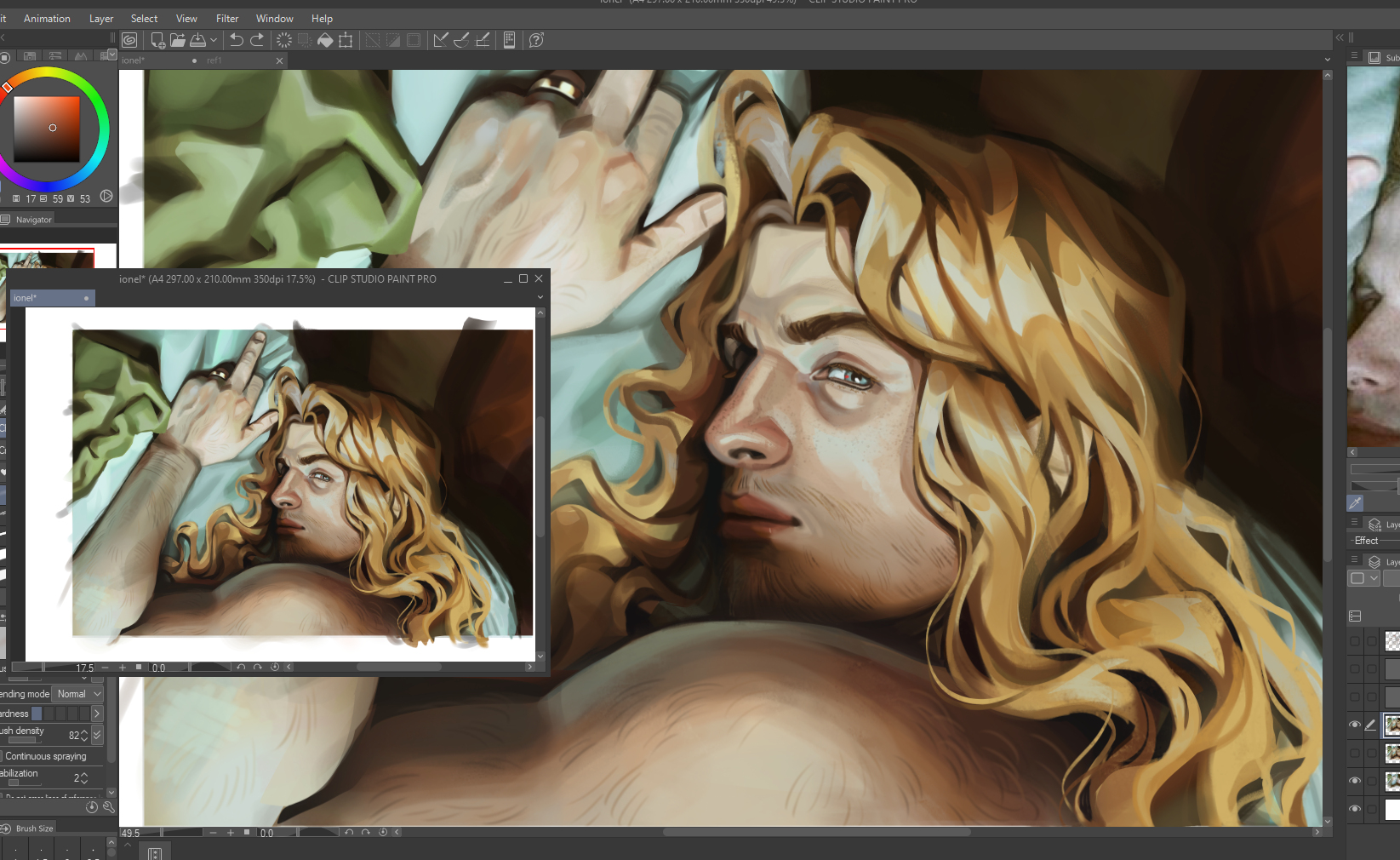Open the Blending mode Normal dropdown

(78, 694)
